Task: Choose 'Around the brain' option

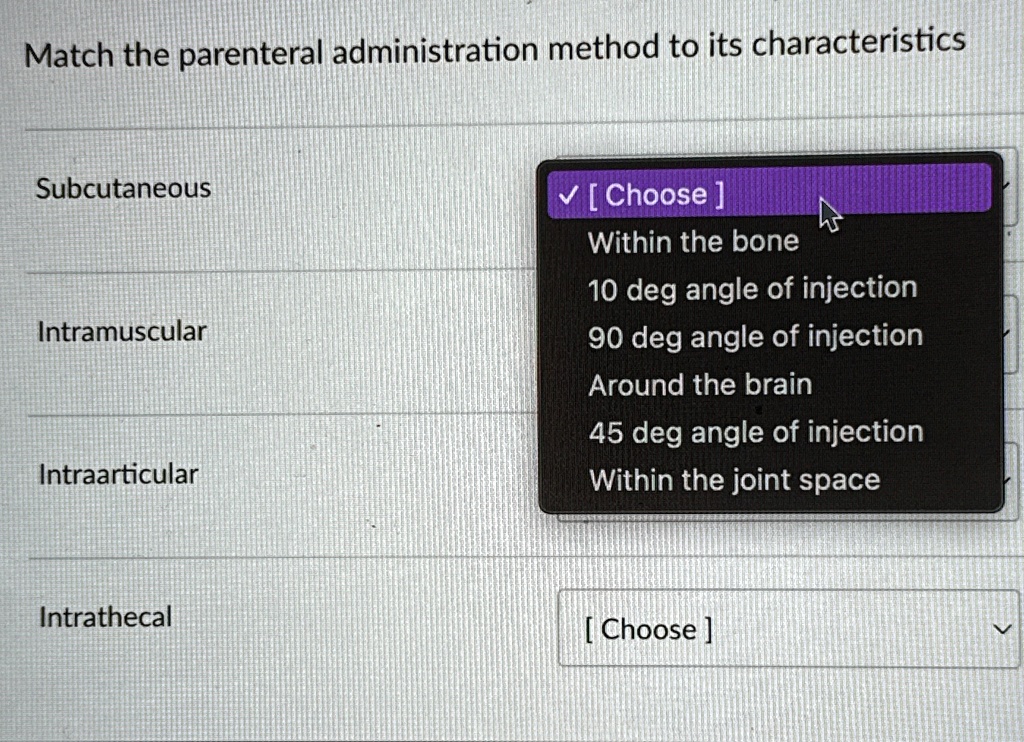Action: pos(699,384)
